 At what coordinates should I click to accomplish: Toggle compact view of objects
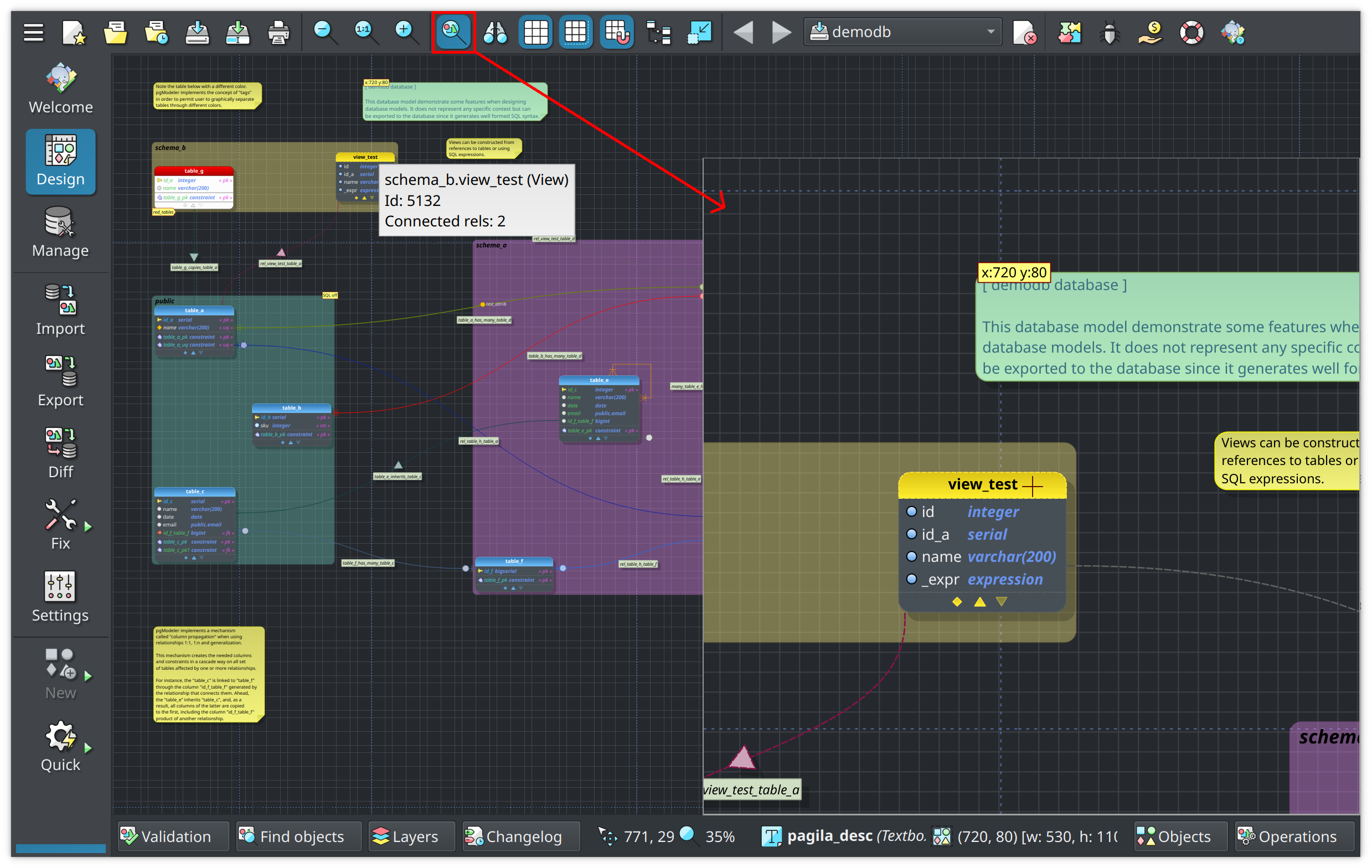(x=699, y=32)
